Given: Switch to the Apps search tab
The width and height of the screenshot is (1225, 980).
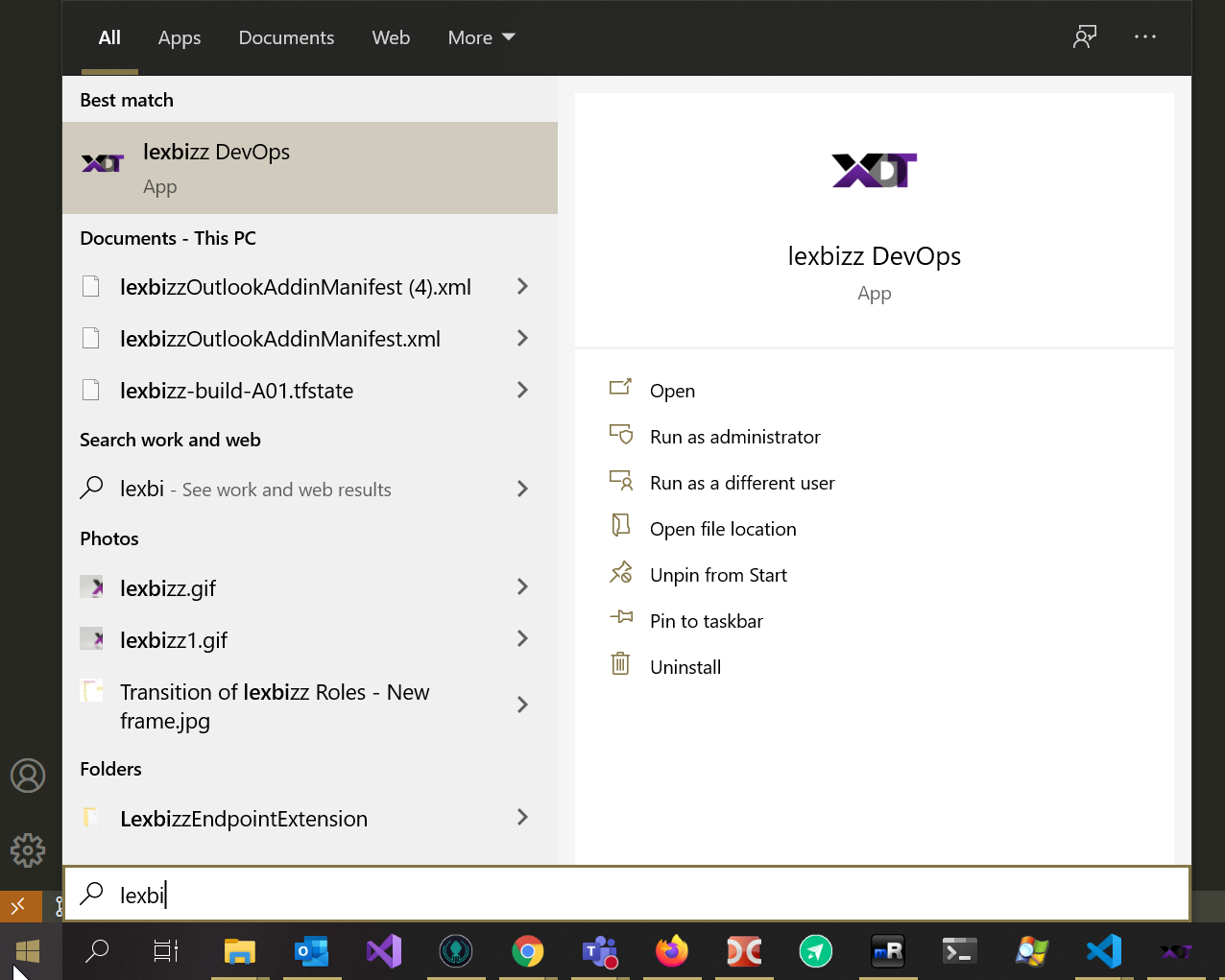Looking at the screenshot, I should pos(180,37).
